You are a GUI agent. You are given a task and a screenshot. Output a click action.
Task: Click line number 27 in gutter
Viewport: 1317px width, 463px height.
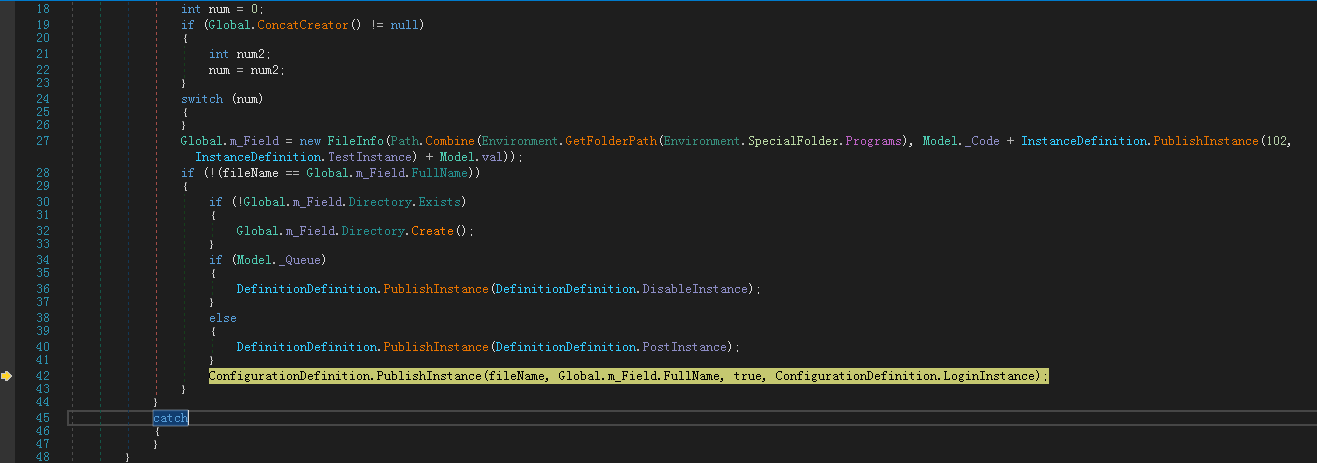(x=42, y=141)
